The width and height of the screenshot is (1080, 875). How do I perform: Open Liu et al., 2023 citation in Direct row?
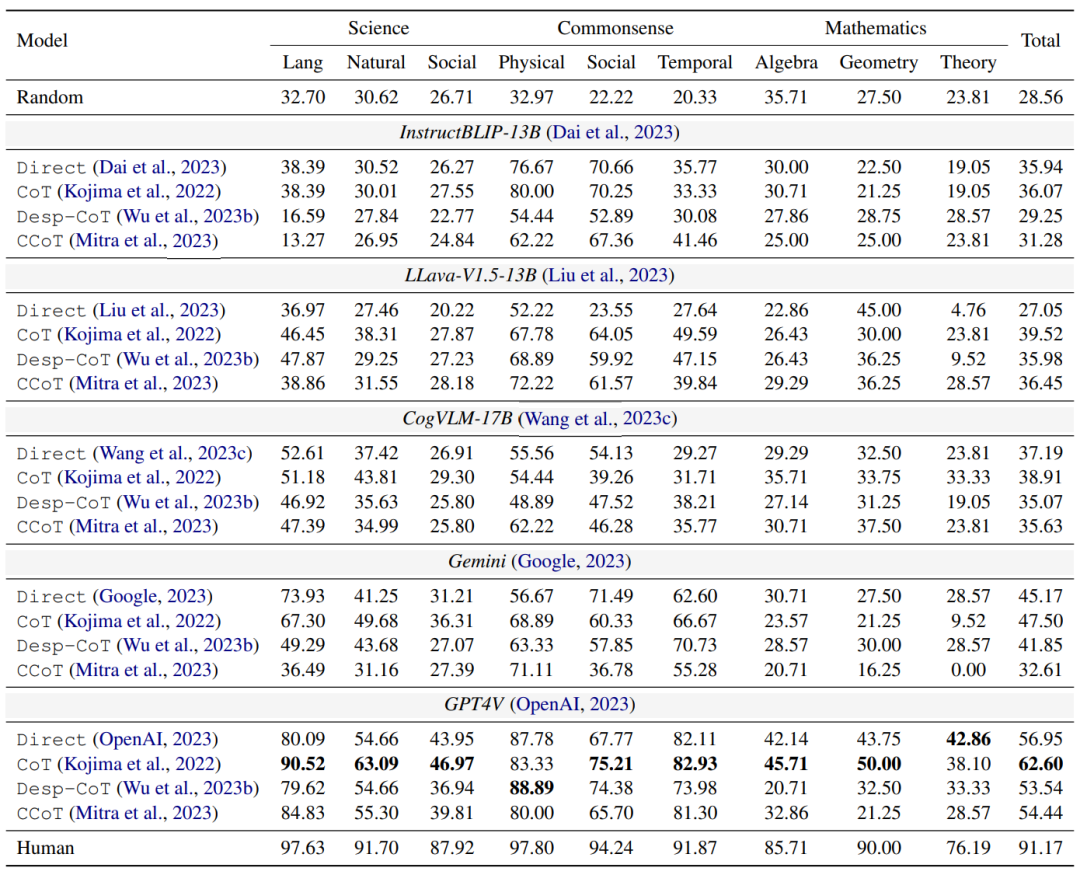pos(160,310)
